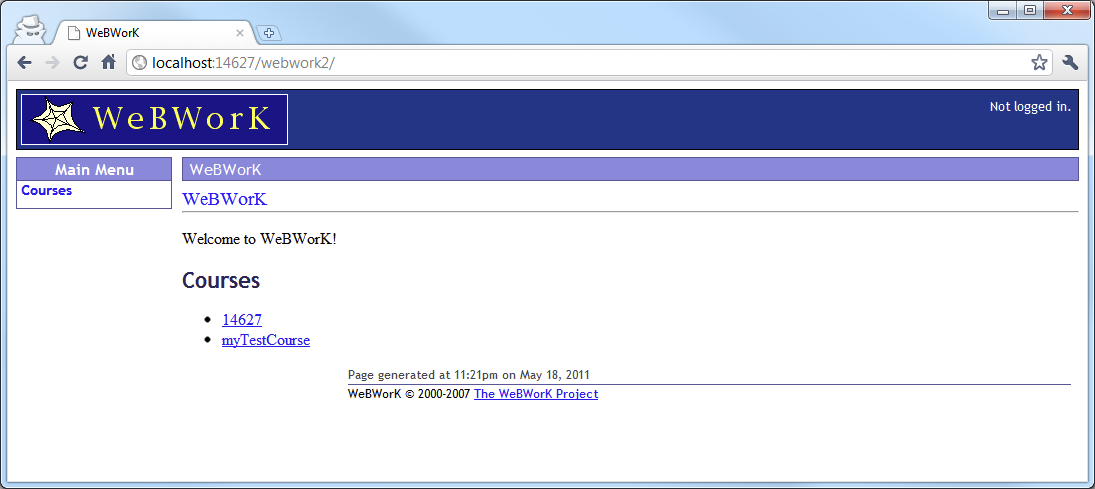Image resolution: width=1095 pixels, height=489 pixels.
Task: Reload the page with the refresh icon
Action: point(80,63)
